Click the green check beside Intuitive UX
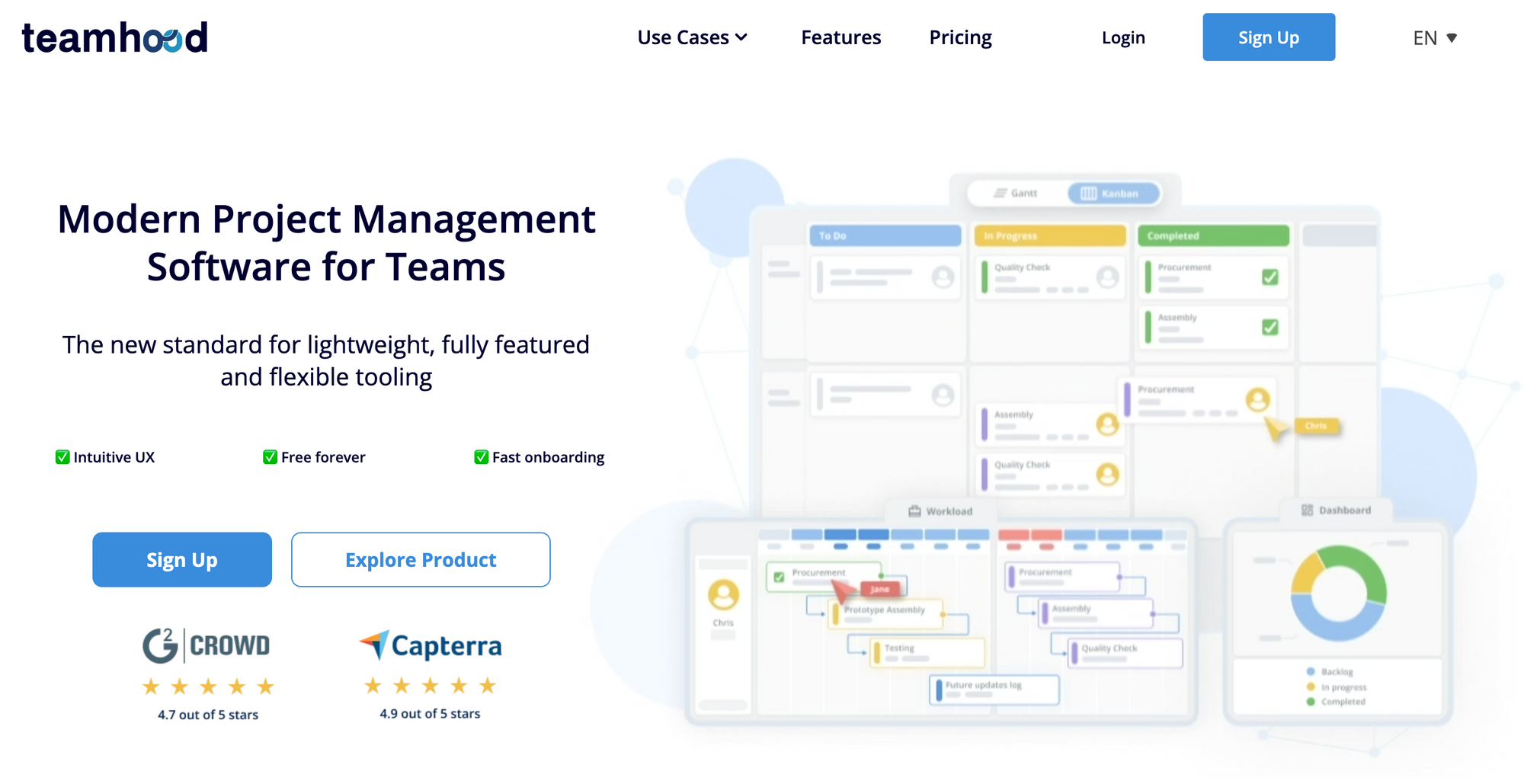 62,457
